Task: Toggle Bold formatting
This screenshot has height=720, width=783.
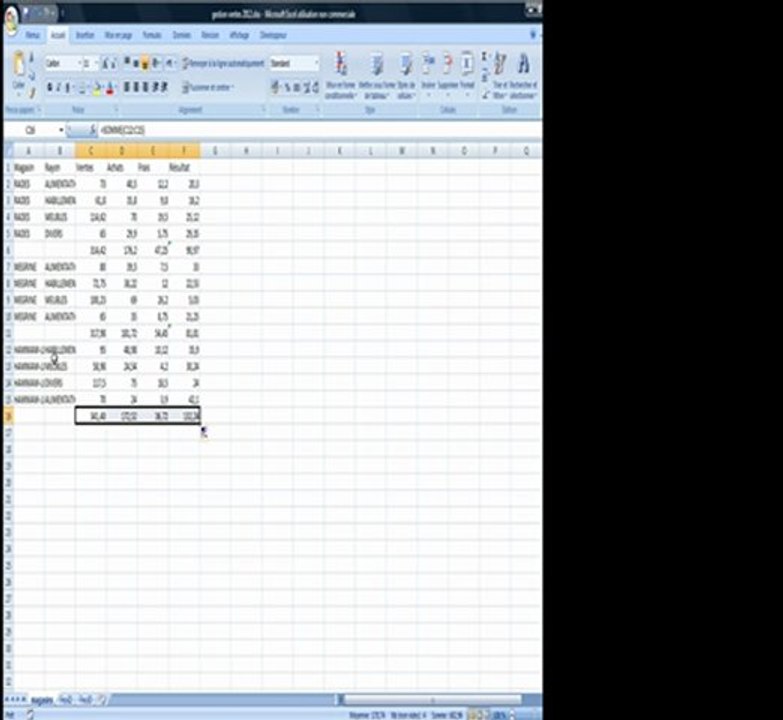Action: (x=49, y=88)
